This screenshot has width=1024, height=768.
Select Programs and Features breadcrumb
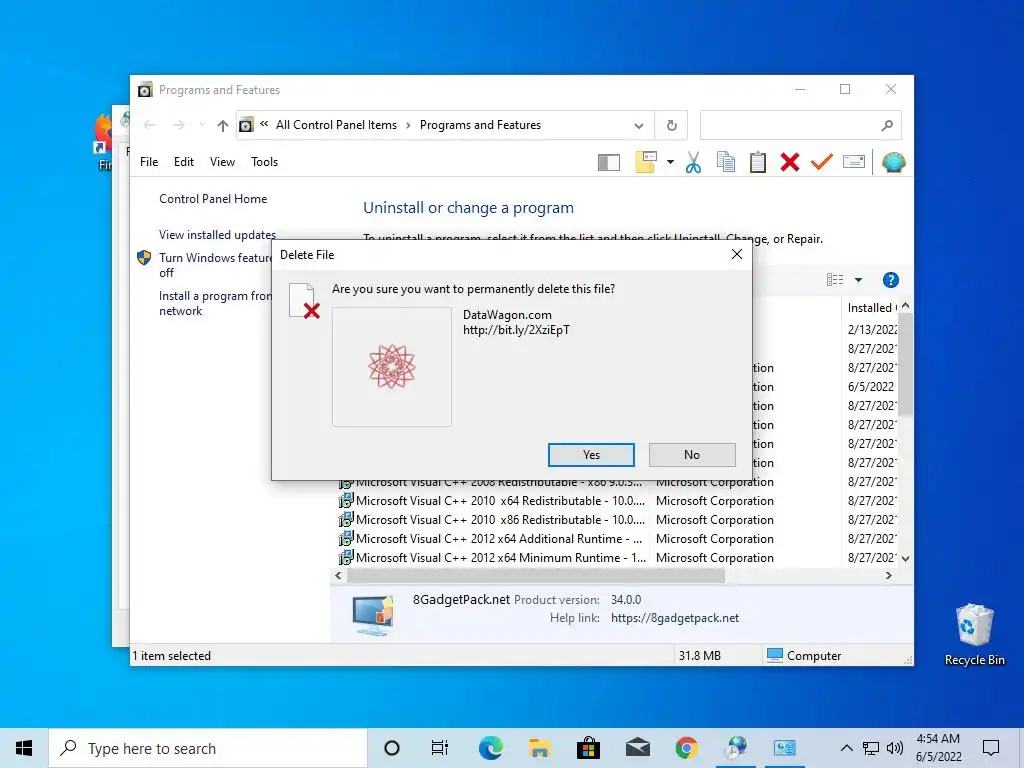480,125
